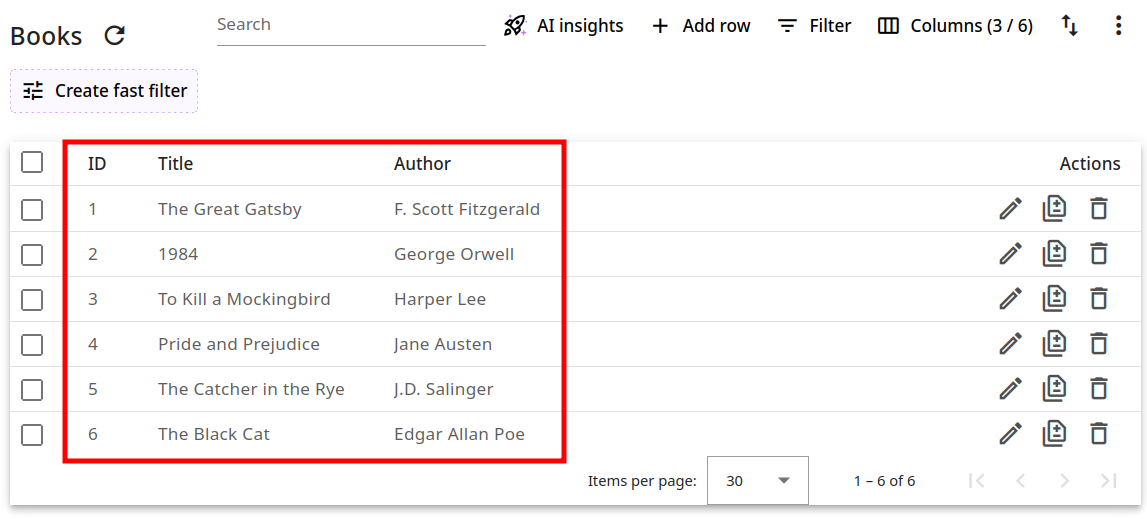Edit The Great Gatsby row with pencil icon

1010,209
